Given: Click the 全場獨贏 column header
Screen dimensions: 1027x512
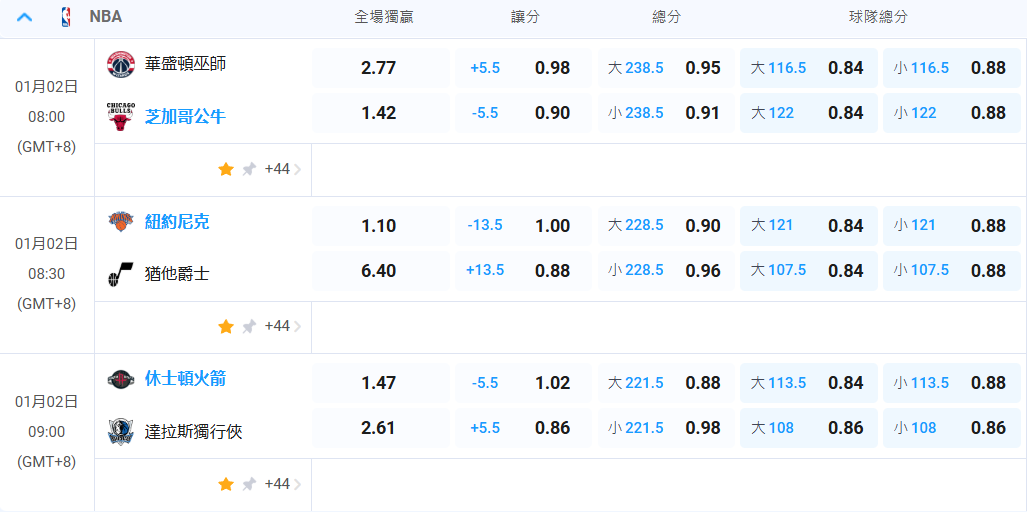Looking at the screenshot, I should point(384,18).
